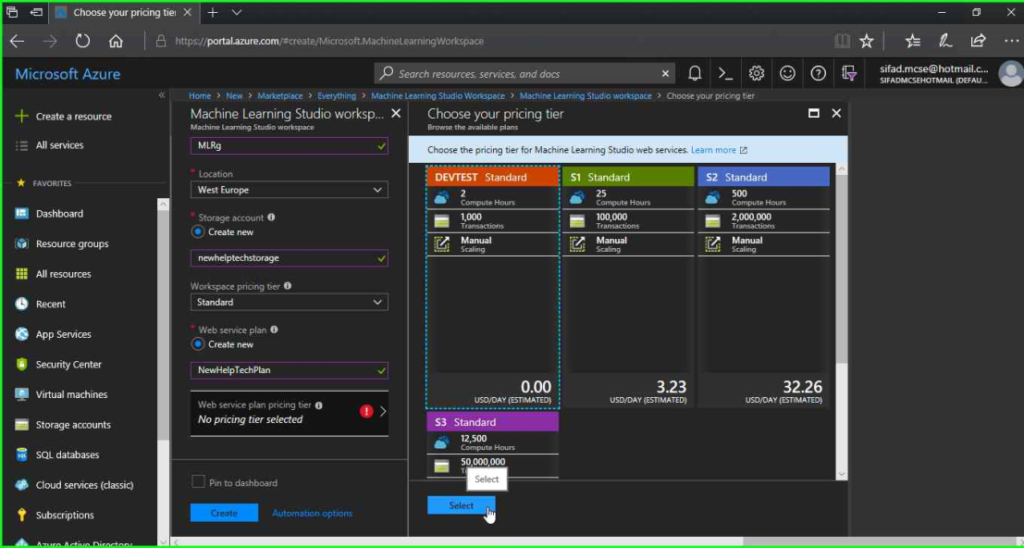Viewport: 1024px width, 548px height.
Task: Select Storage account Create new radio
Action: pos(198,232)
